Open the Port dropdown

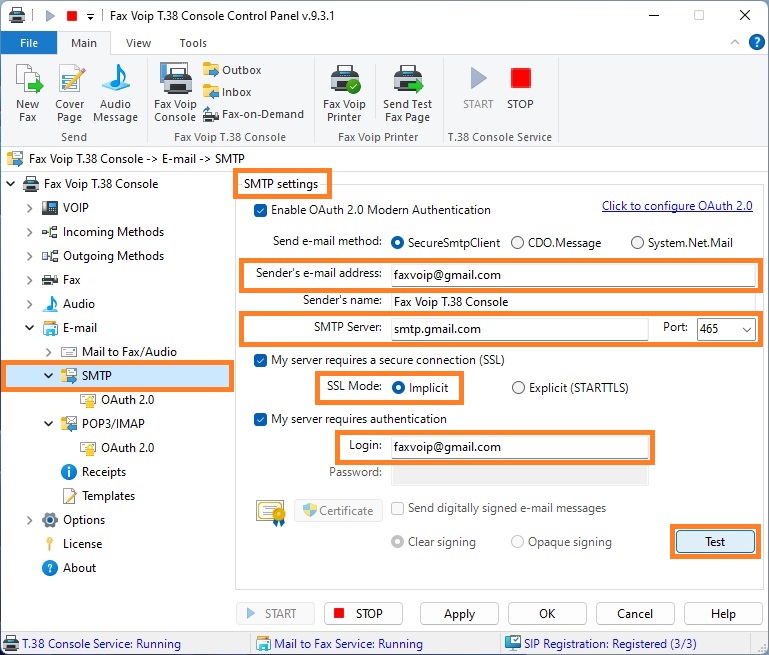pyautogui.click(x=746, y=329)
